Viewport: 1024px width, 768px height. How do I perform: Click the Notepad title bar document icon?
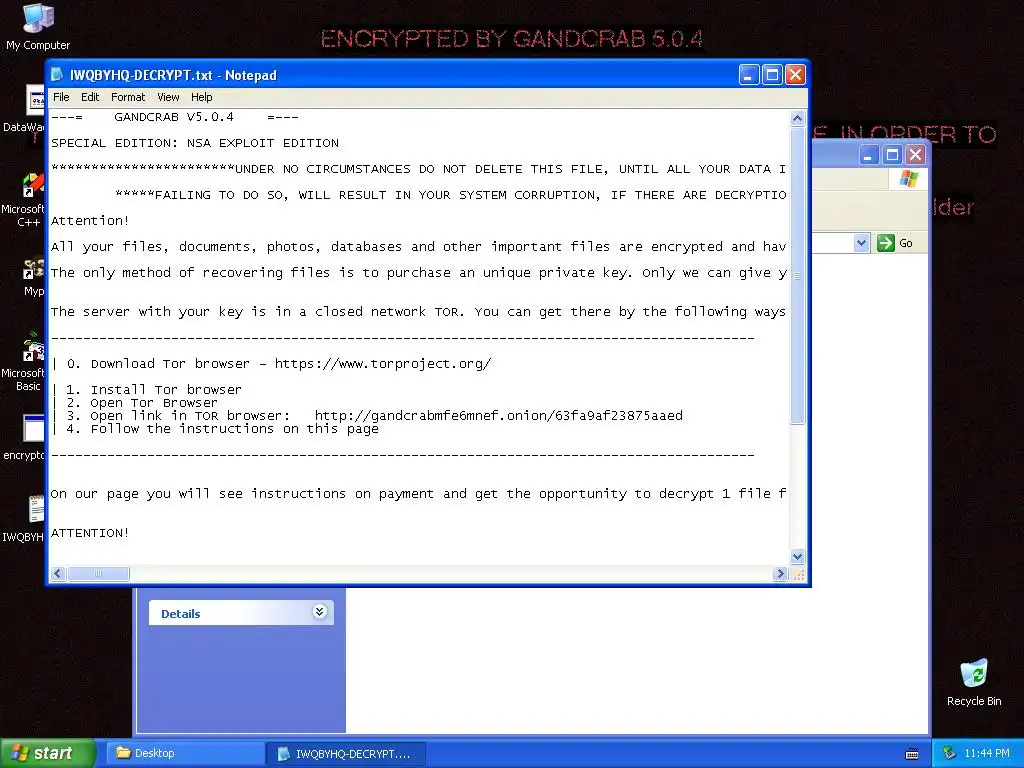click(57, 74)
